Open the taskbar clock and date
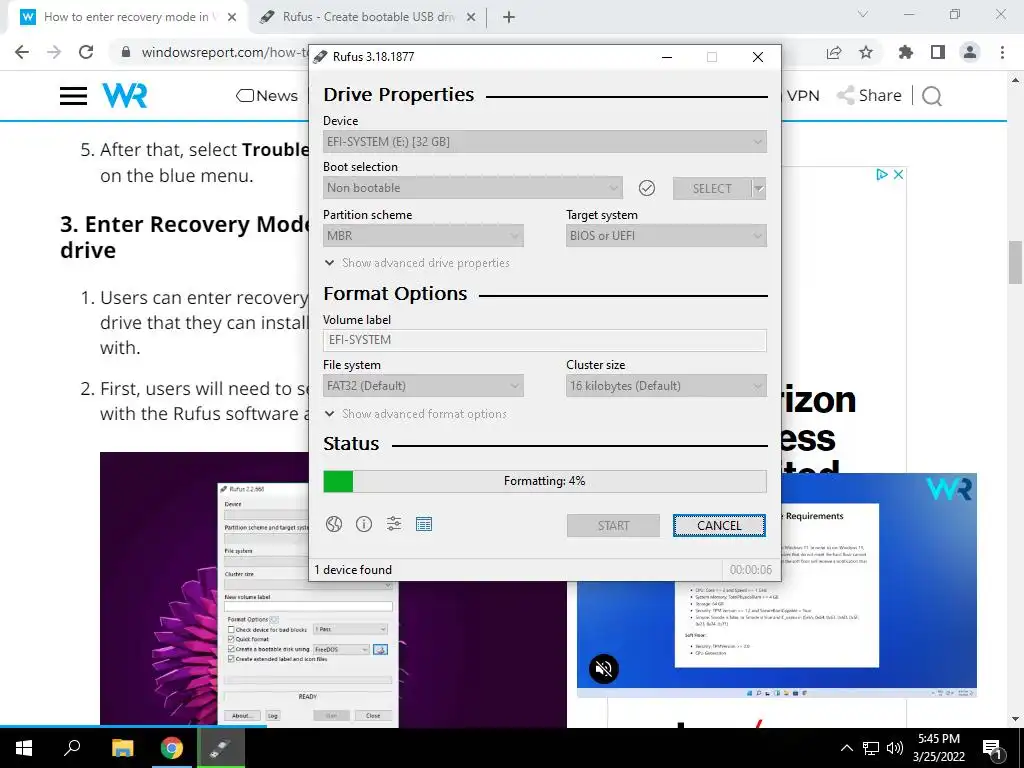 coord(938,748)
